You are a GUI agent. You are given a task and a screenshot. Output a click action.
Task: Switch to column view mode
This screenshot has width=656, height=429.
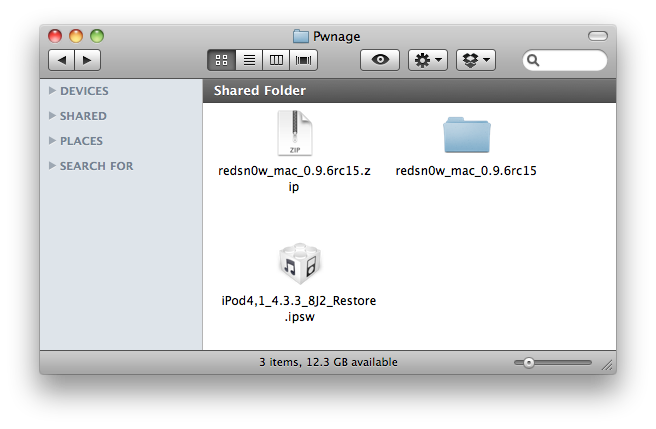[276, 61]
